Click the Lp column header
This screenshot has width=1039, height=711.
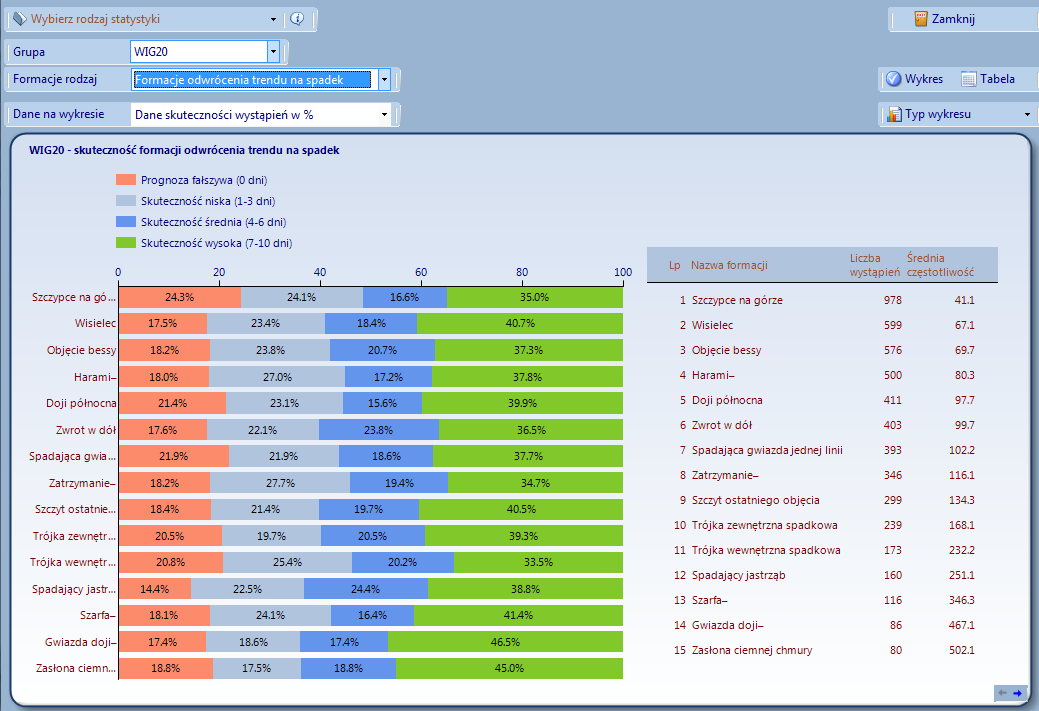[x=675, y=265]
